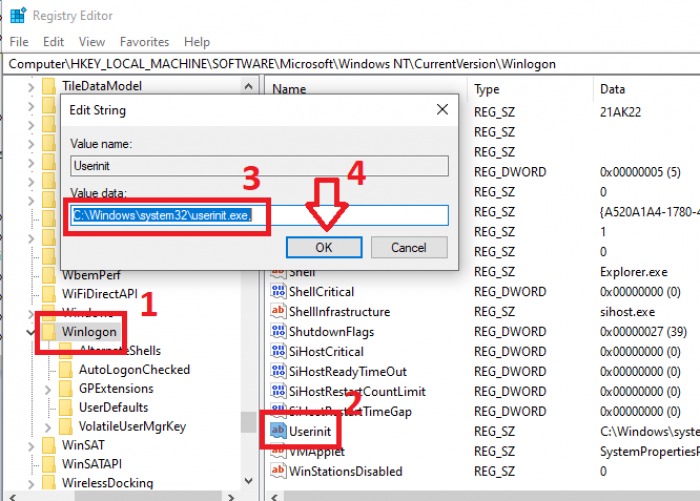Screen dimensions: 700x501
Task: Select the SiHostReadyTimeOut DWORD icon
Action: coord(278,371)
